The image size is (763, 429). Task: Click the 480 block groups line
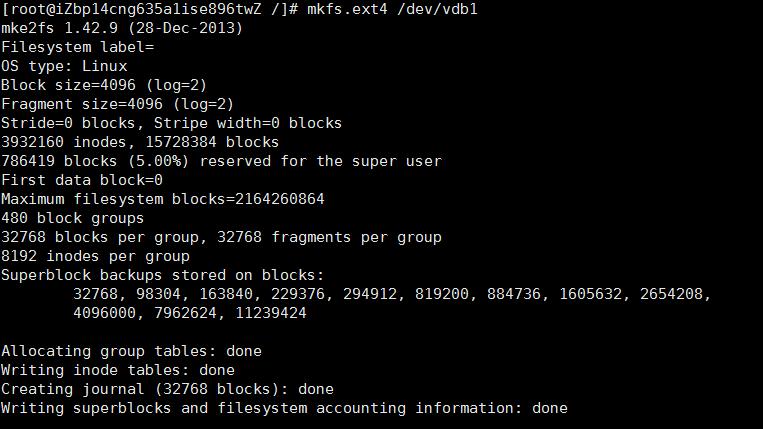click(73, 218)
